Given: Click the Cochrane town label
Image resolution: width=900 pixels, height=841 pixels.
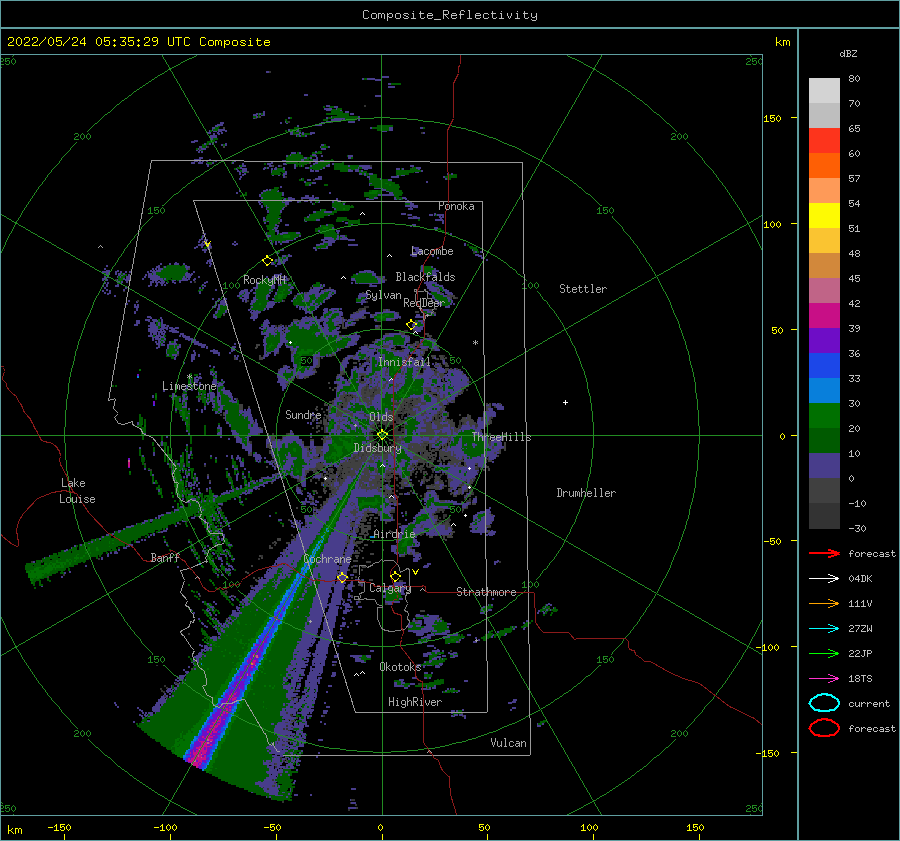Looking at the screenshot, I should click(x=327, y=559).
